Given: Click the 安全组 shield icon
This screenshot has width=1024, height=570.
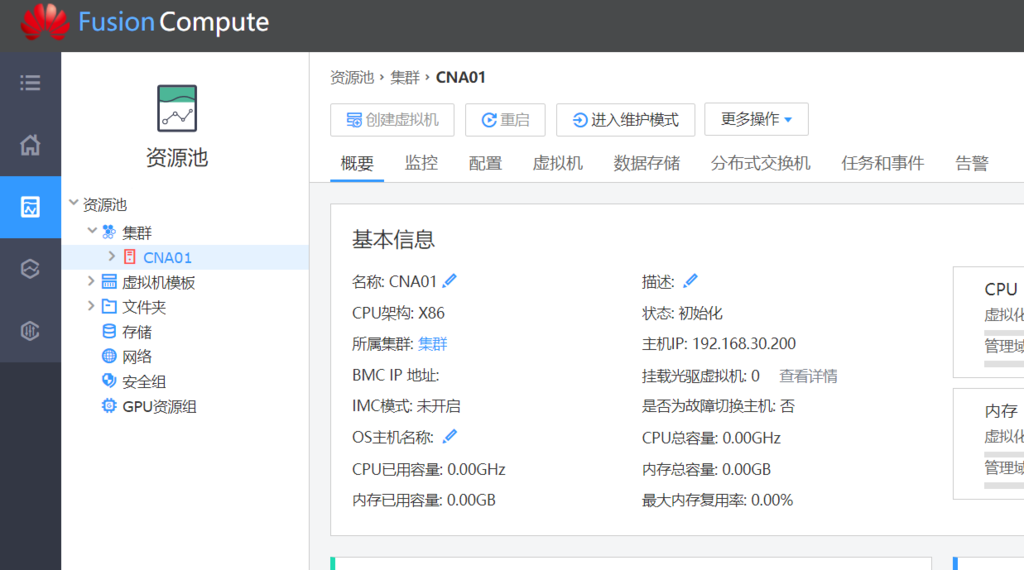Looking at the screenshot, I should click(x=109, y=381).
